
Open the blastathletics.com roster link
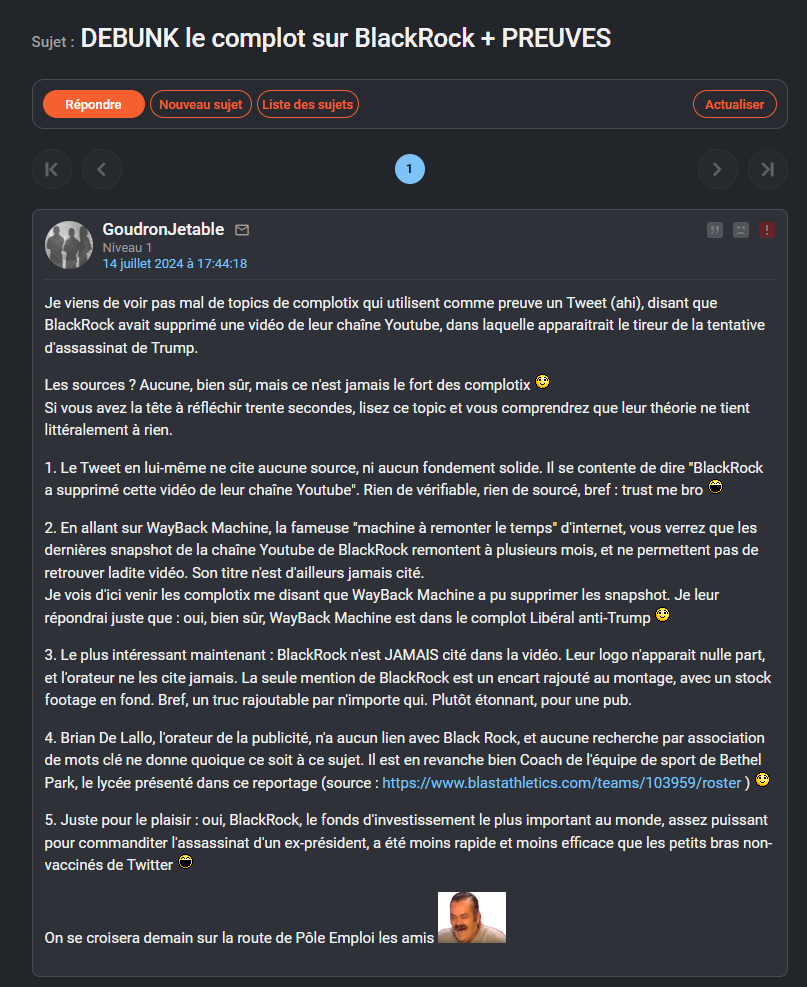pyautogui.click(x=562, y=782)
